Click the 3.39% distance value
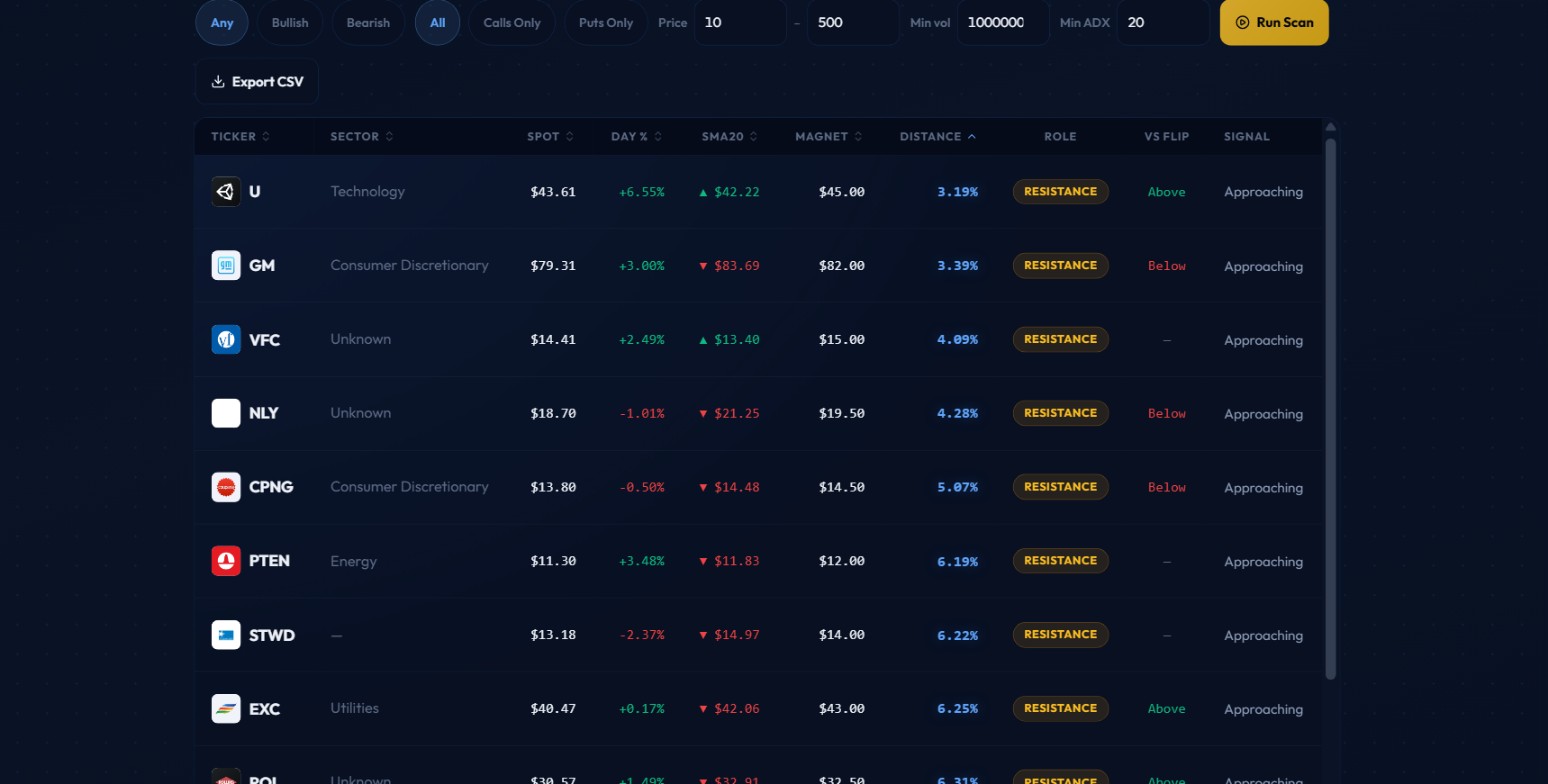Image resolution: width=1548 pixels, height=784 pixels. [957, 266]
